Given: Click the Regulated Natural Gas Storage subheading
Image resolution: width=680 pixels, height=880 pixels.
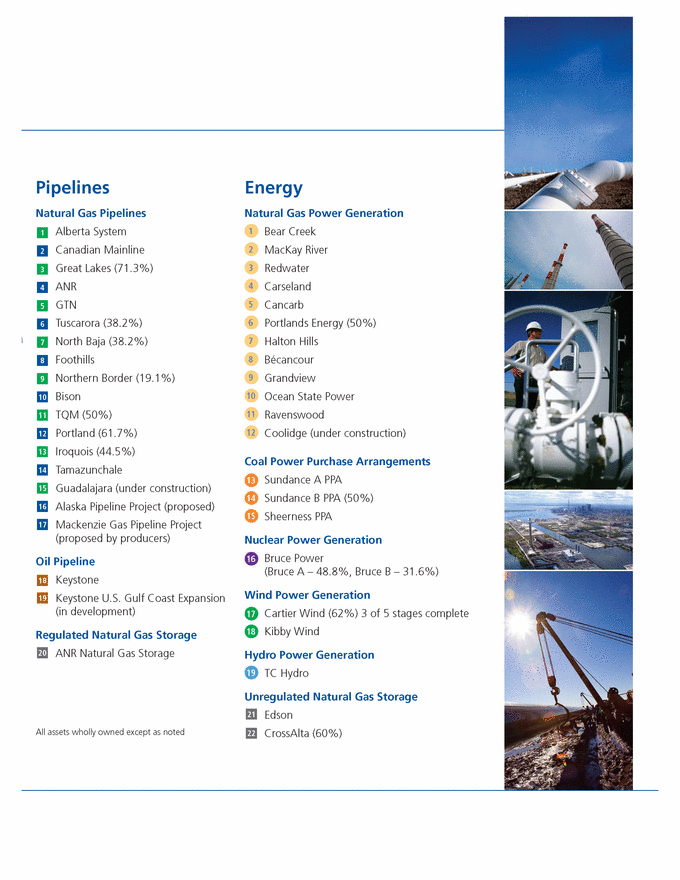Looking at the screenshot, I should coord(116,635).
